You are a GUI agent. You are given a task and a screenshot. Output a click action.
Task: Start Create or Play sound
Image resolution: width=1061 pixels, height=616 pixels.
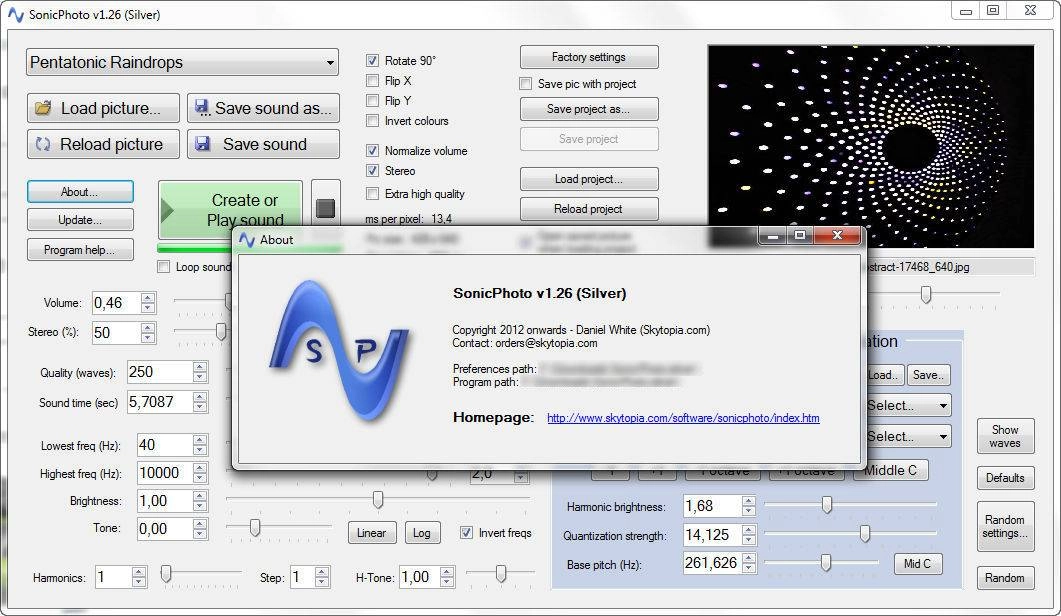click(x=230, y=210)
